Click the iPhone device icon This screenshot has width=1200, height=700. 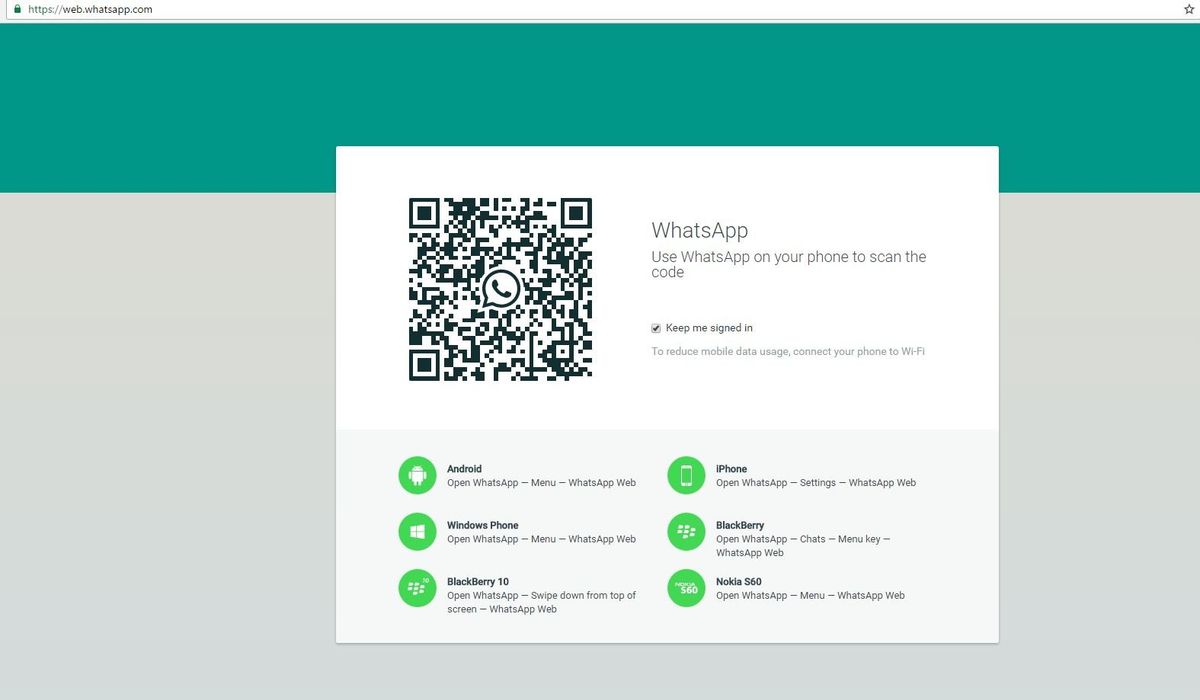click(x=686, y=475)
